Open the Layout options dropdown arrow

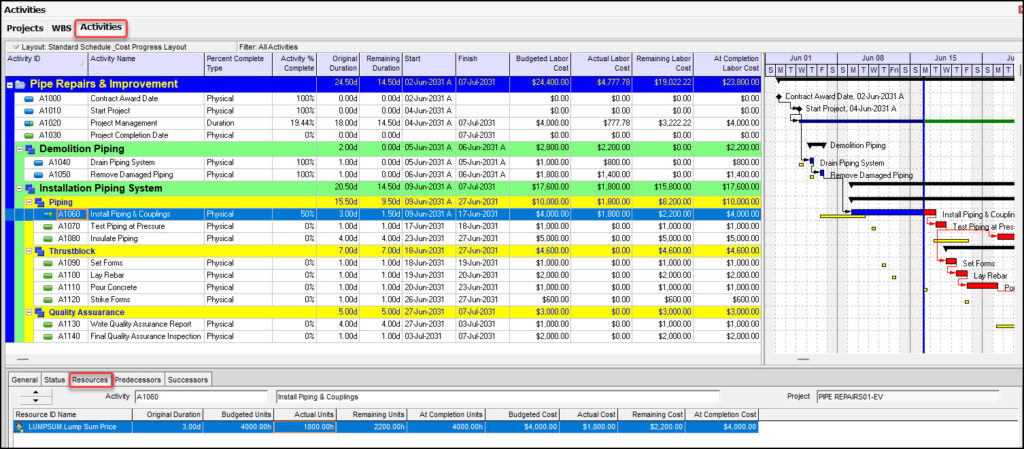pos(14,47)
